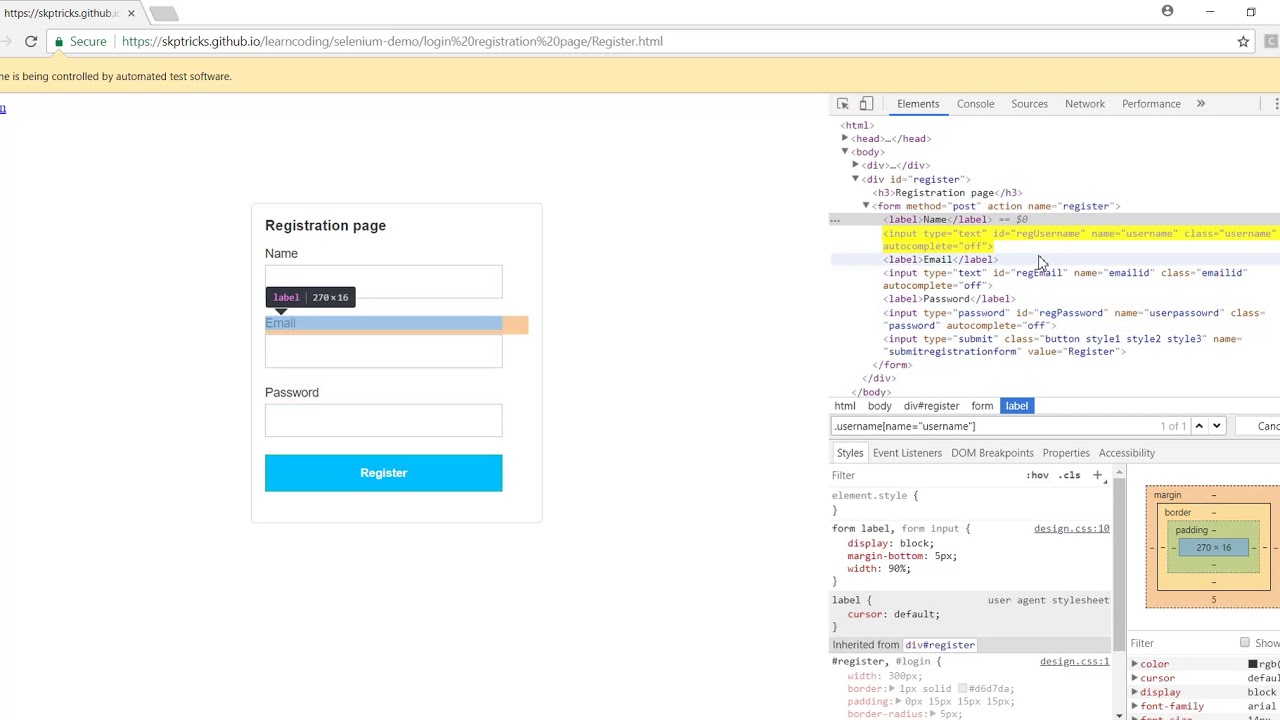
Task: Click the Register submit button
Action: tap(384, 473)
